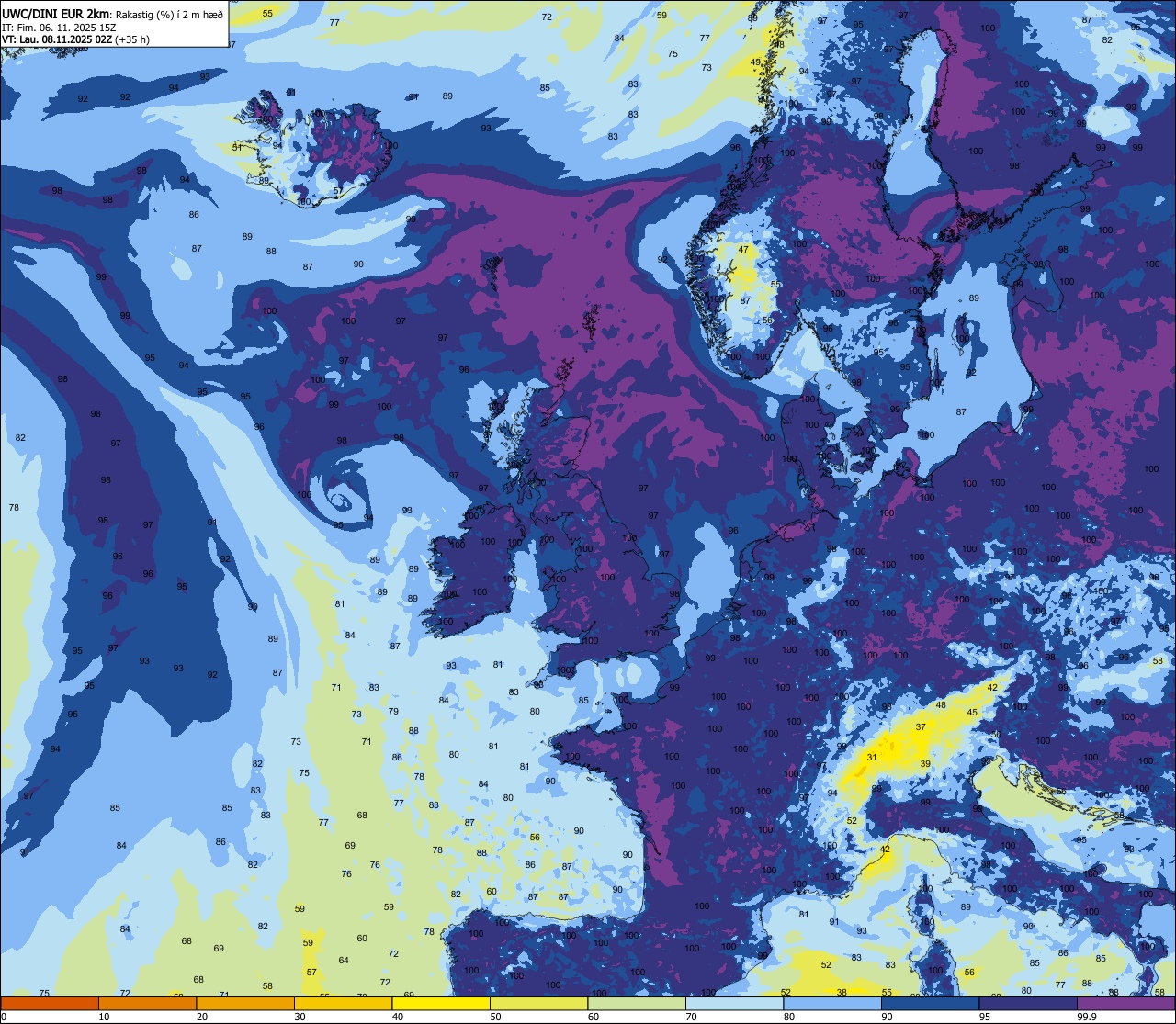The width and height of the screenshot is (1176, 1024).
Task: Click the humidity value "79" on the map
Action: pos(393,712)
